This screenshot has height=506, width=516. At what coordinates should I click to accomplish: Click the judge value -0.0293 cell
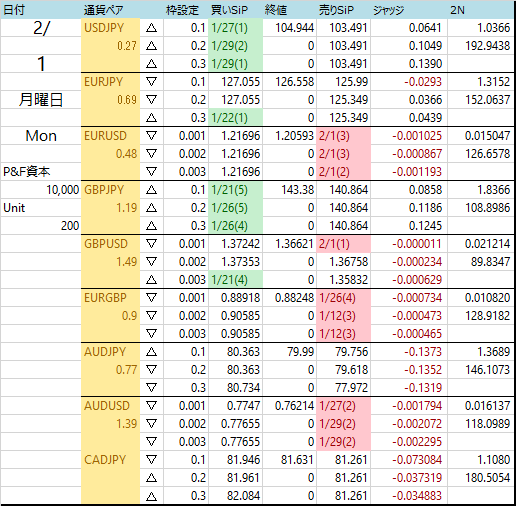(x=409, y=82)
